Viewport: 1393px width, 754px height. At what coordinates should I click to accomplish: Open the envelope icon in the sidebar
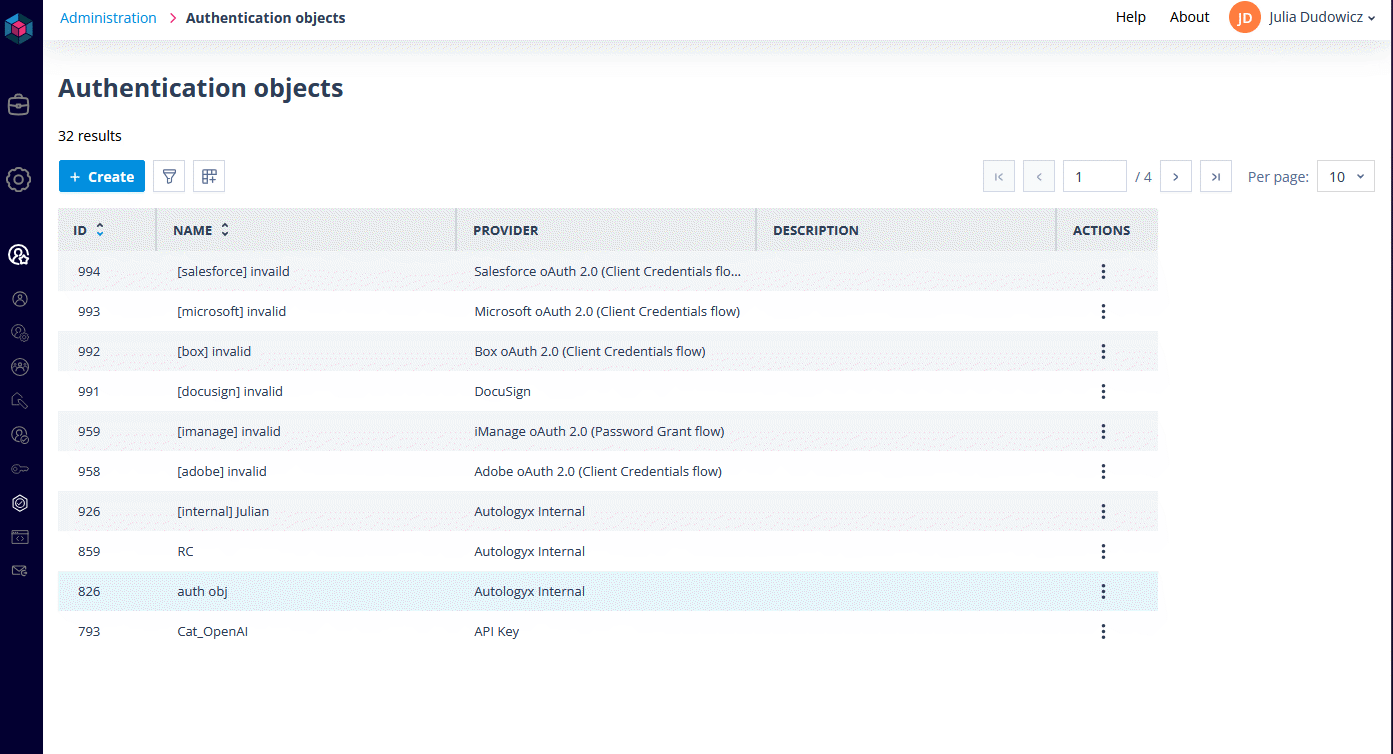(19, 570)
